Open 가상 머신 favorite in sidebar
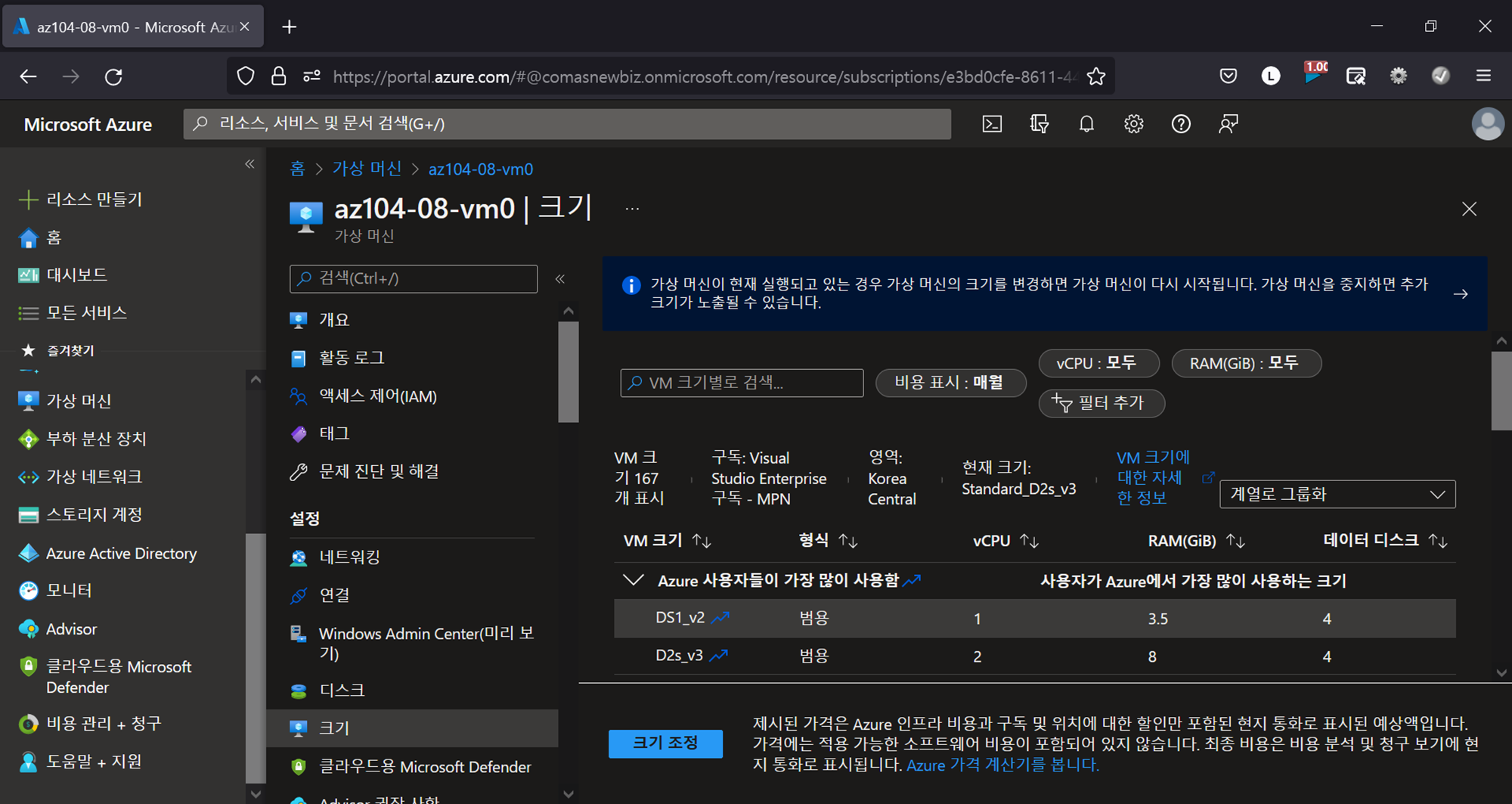Screen dimensions: 1512x804 (64, 401)
